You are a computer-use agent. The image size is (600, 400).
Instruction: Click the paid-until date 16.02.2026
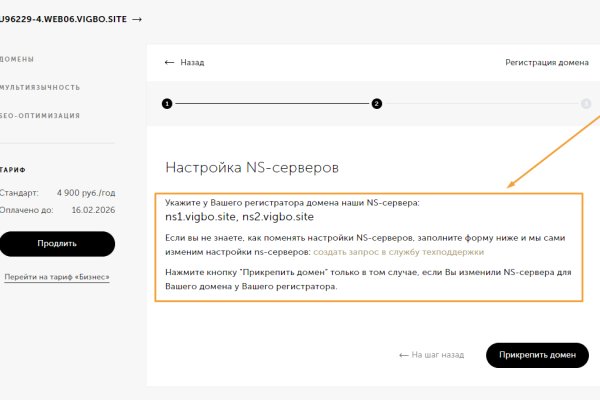click(91, 211)
